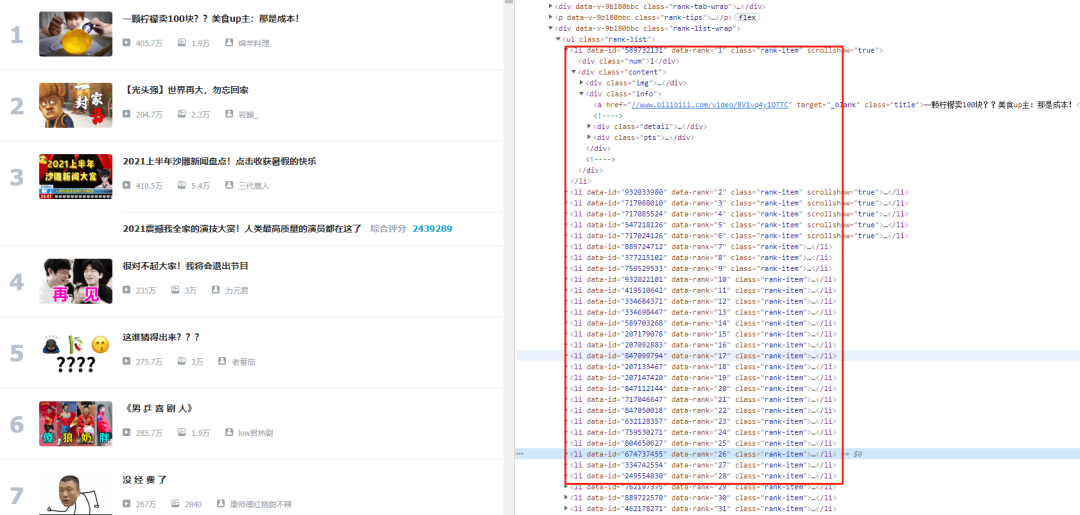Click the danmaku icon beside 1.9万 in rank 1

click(182, 43)
